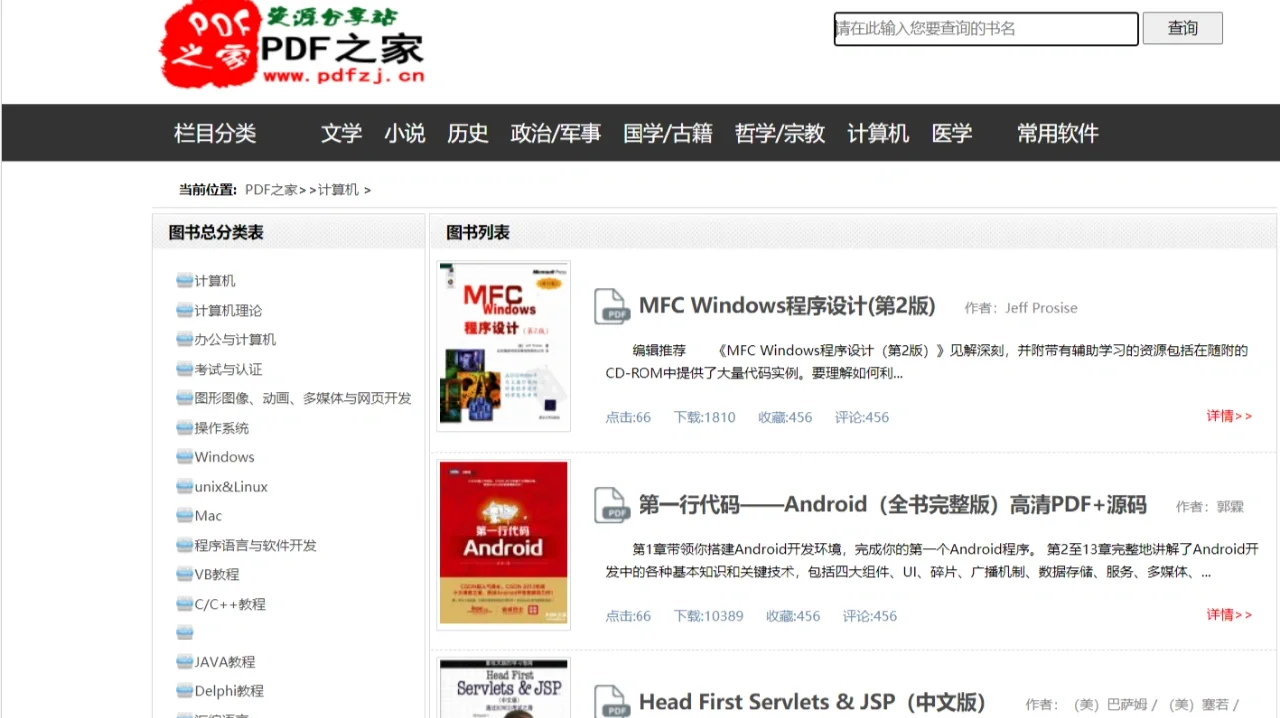This screenshot has width=1280, height=718.
Task: Open the 常用软件 navigation item
Action: tap(1057, 133)
